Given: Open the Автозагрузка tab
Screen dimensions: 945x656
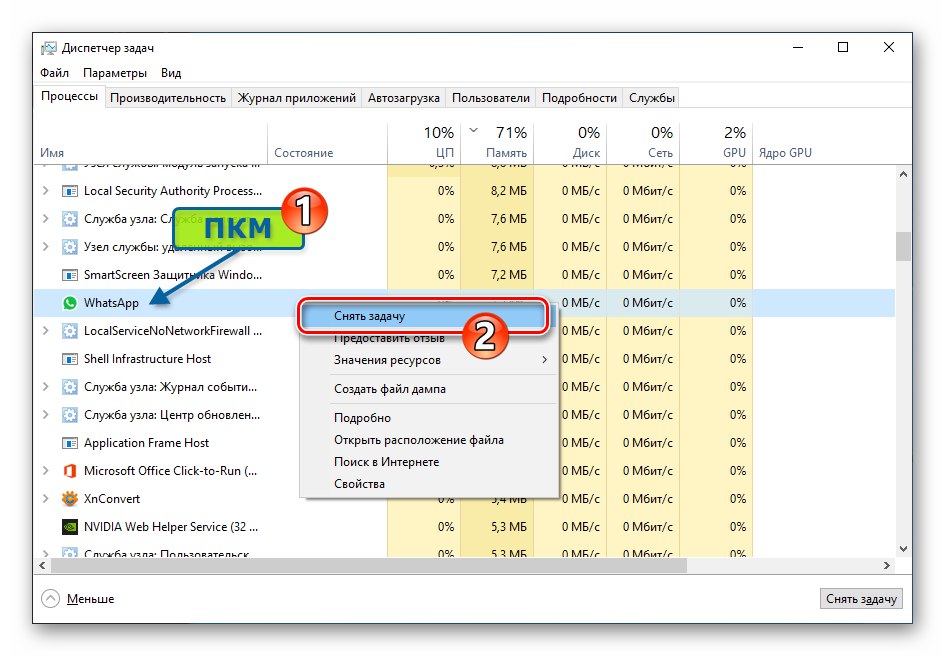Looking at the screenshot, I should pyautogui.click(x=404, y=98).
